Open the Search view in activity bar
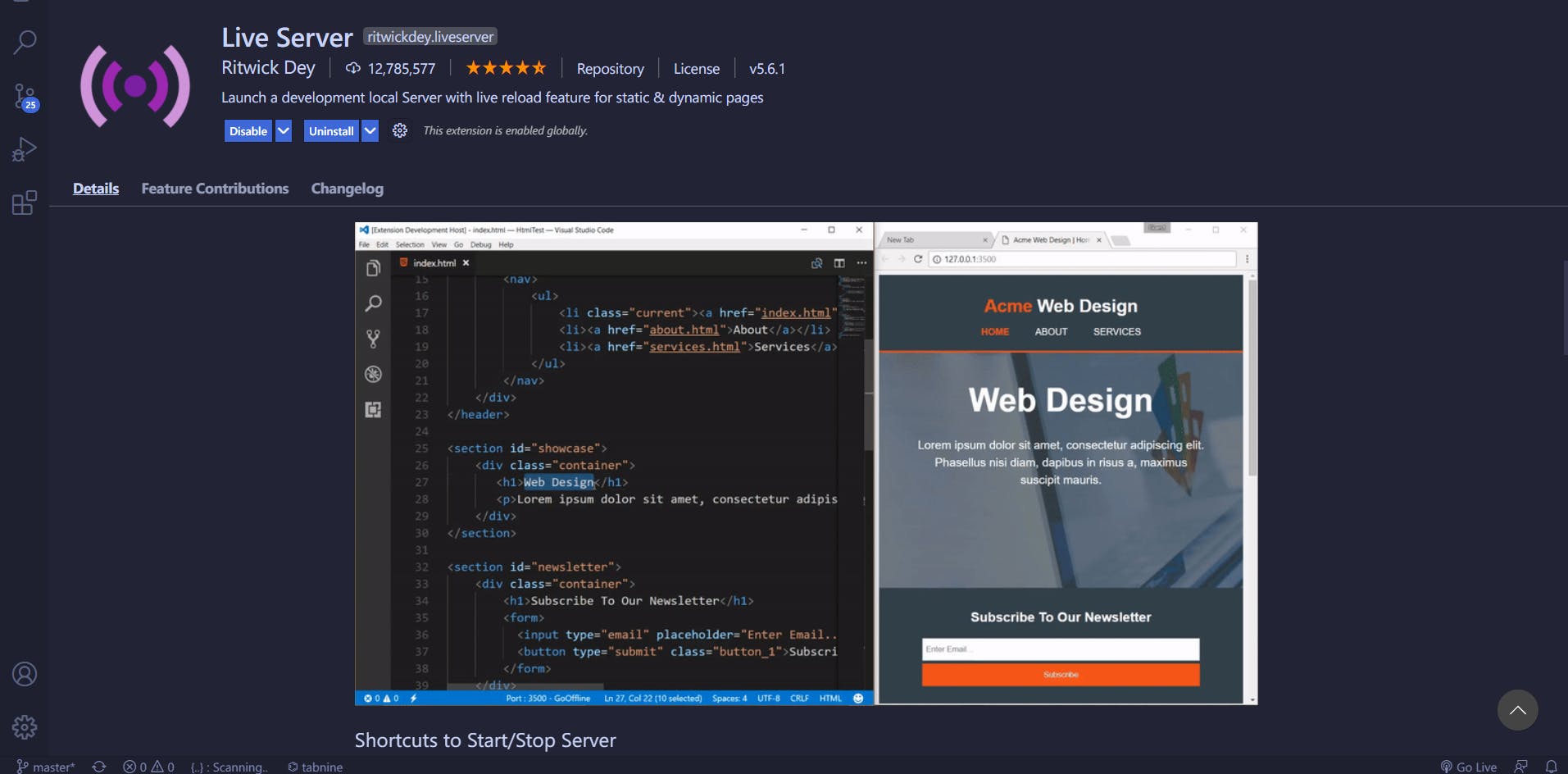 25,42
